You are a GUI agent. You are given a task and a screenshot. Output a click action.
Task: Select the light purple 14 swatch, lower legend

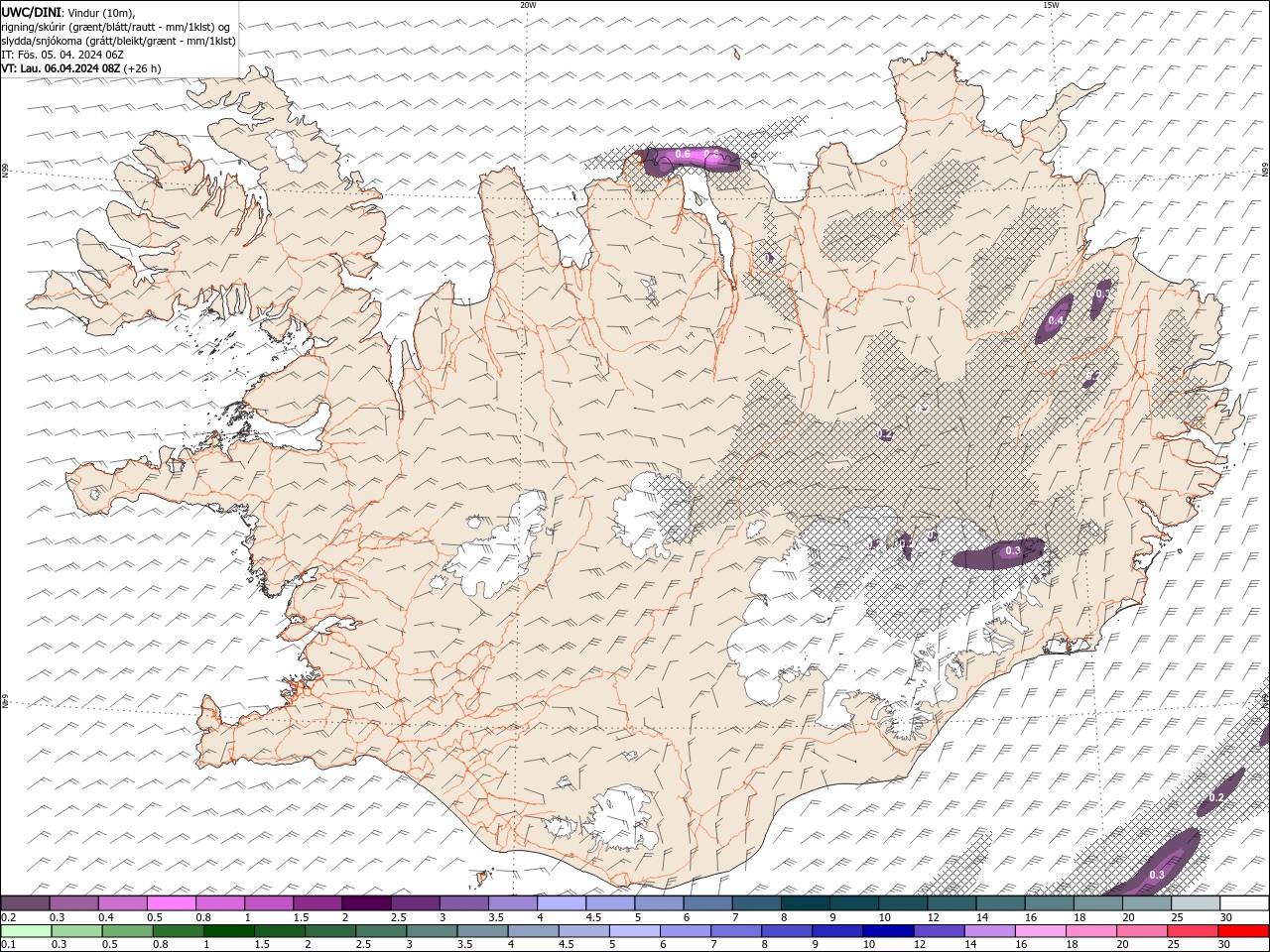(990, 930)
